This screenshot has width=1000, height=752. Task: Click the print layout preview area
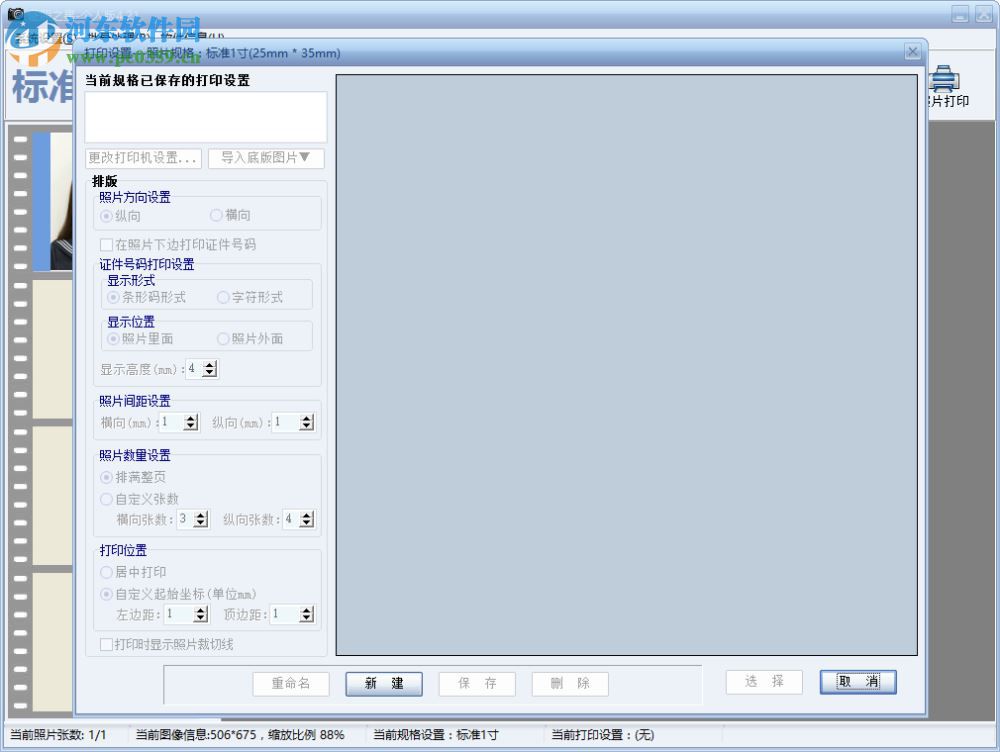[626, 365]
